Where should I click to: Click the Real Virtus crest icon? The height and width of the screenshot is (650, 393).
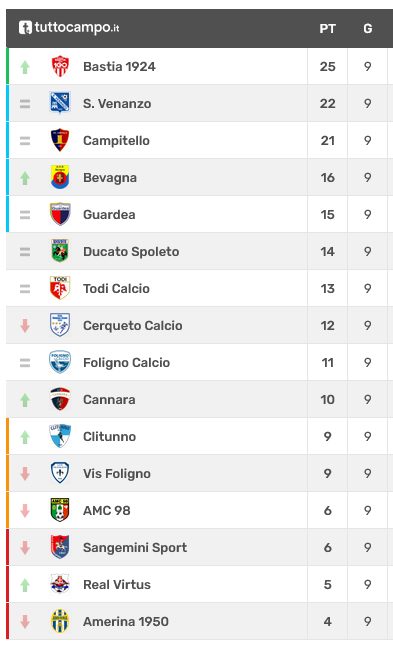tap(60, 584)
